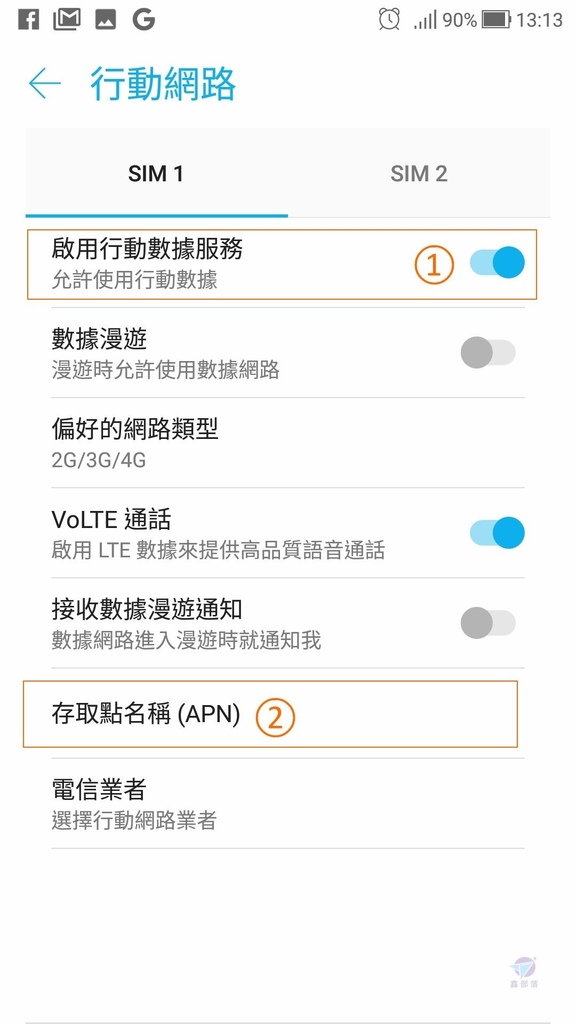Tap the signal strength icon

point(425,21)
